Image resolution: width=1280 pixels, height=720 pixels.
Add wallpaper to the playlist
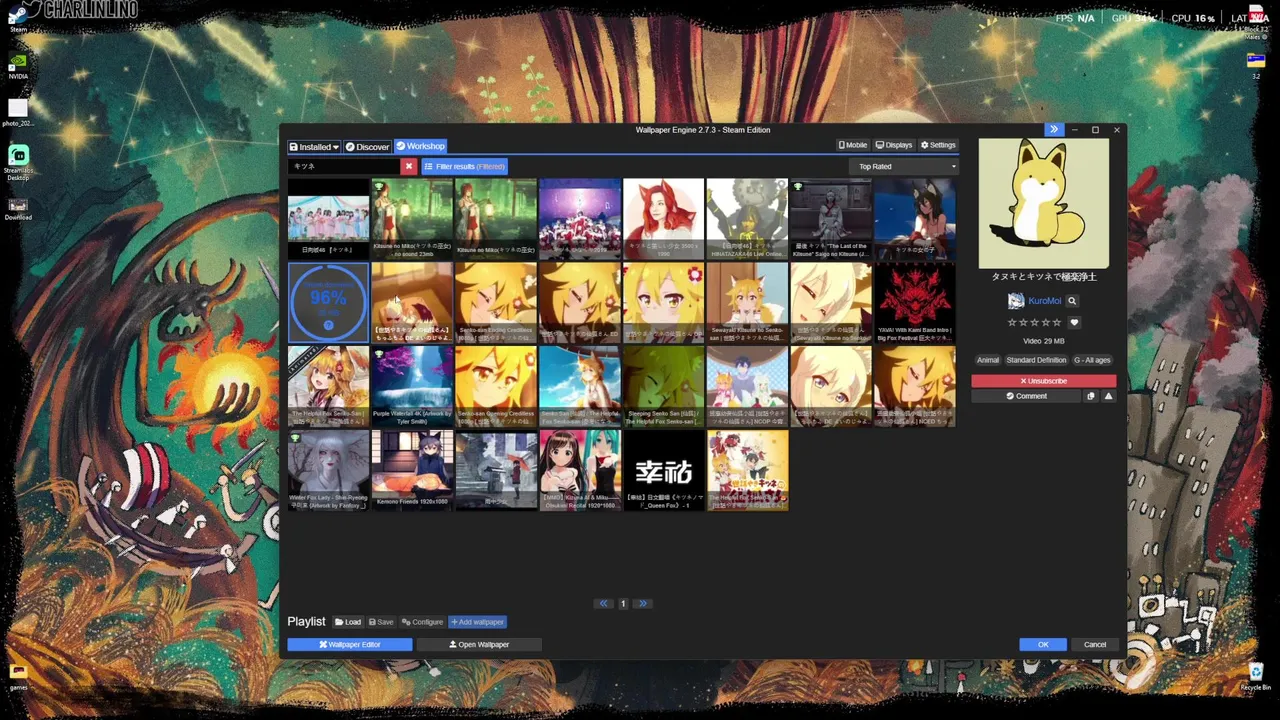477,622
